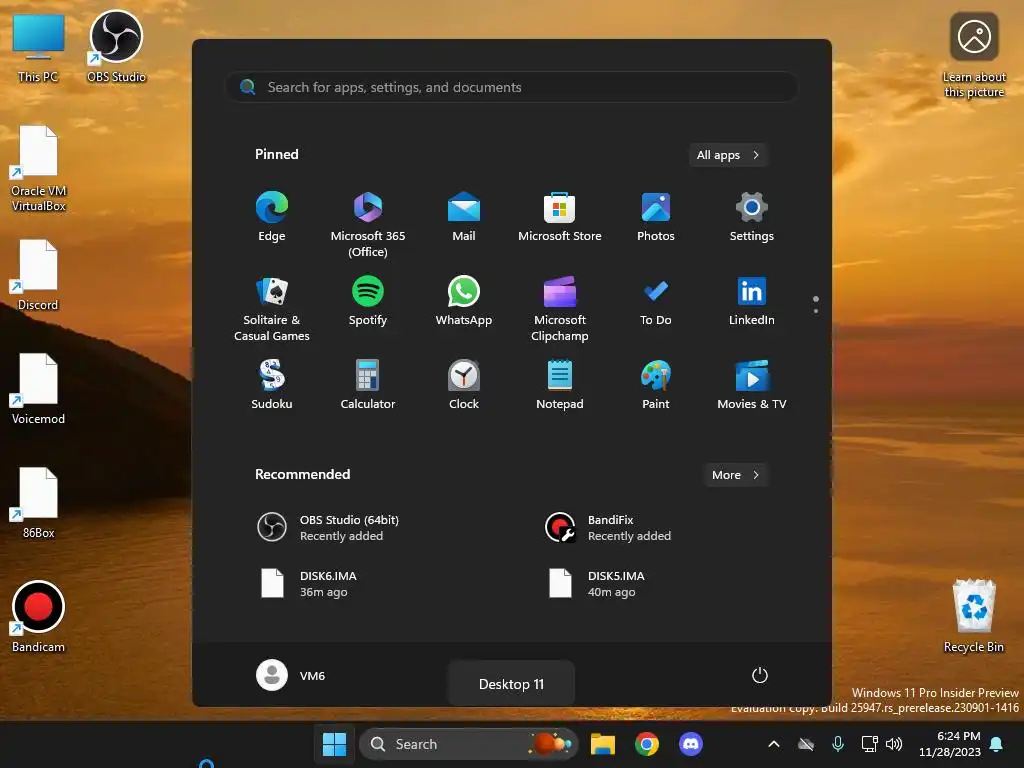Image resolution: width=1024 pixels, height=768 pixels.
Task: Select Discord desktop shortcut
Action: click(39, 275)
